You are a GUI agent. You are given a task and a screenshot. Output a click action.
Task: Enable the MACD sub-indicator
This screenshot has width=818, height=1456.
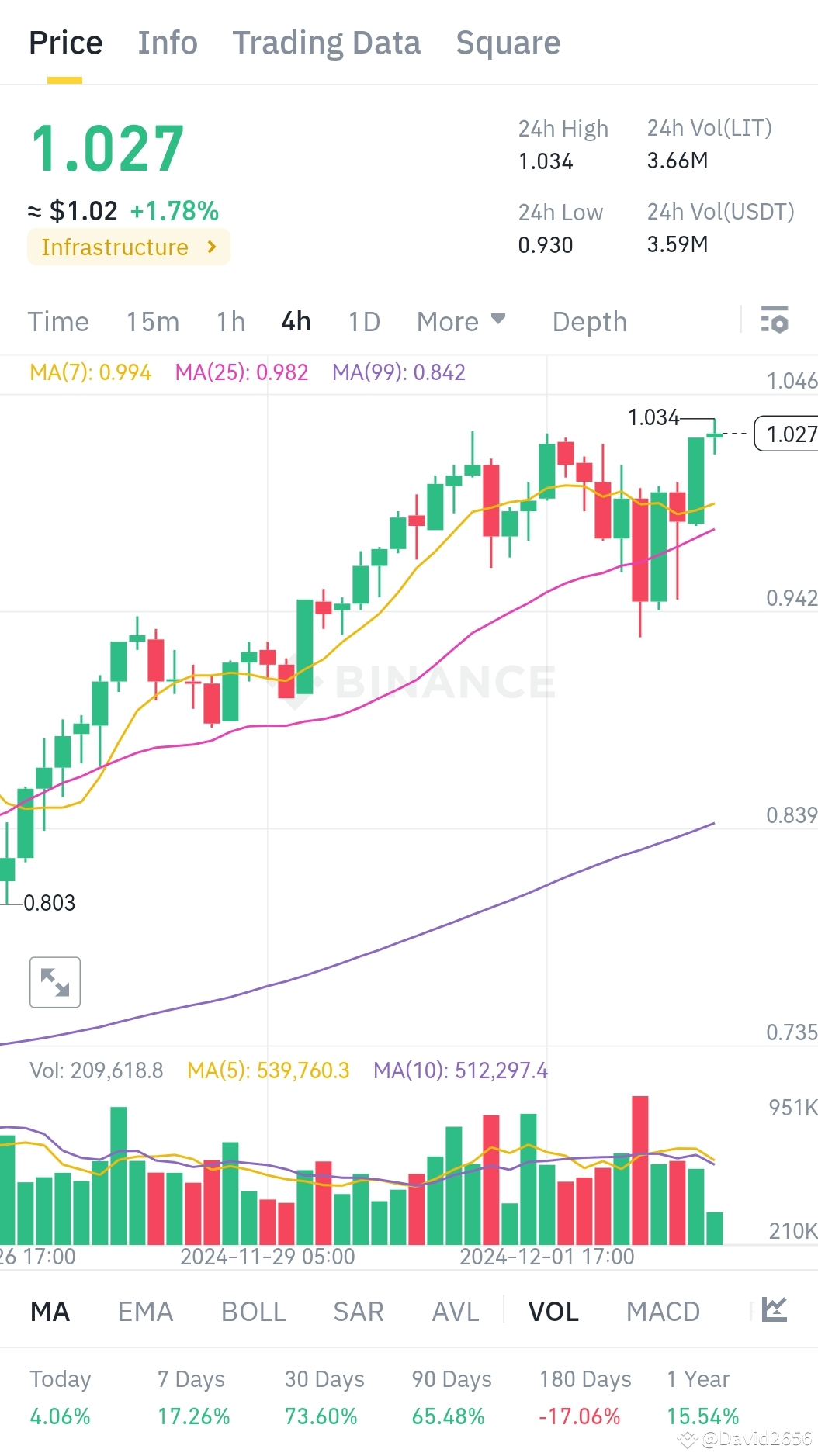point(663,1312)
